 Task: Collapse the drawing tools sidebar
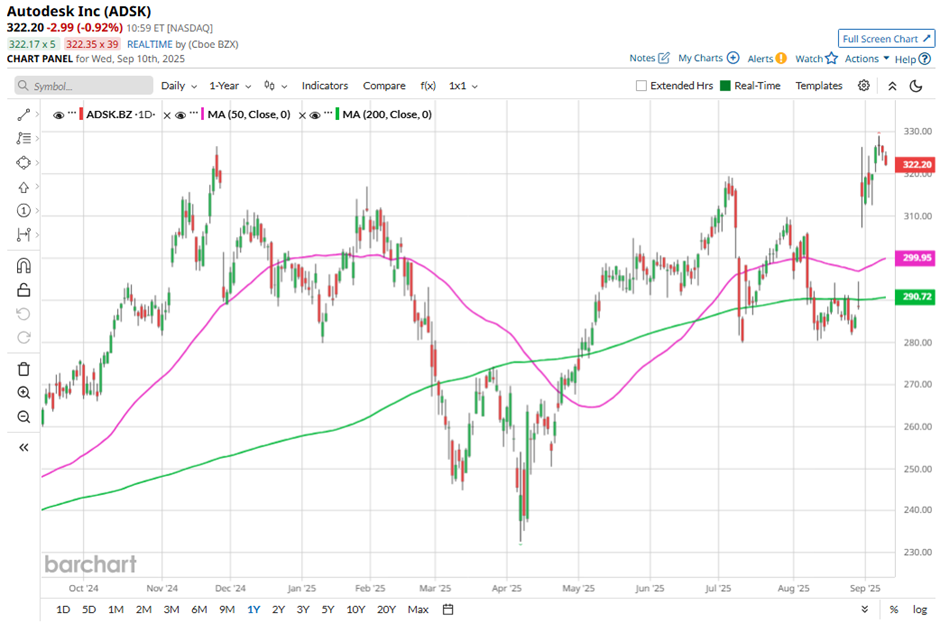(23, 447)
